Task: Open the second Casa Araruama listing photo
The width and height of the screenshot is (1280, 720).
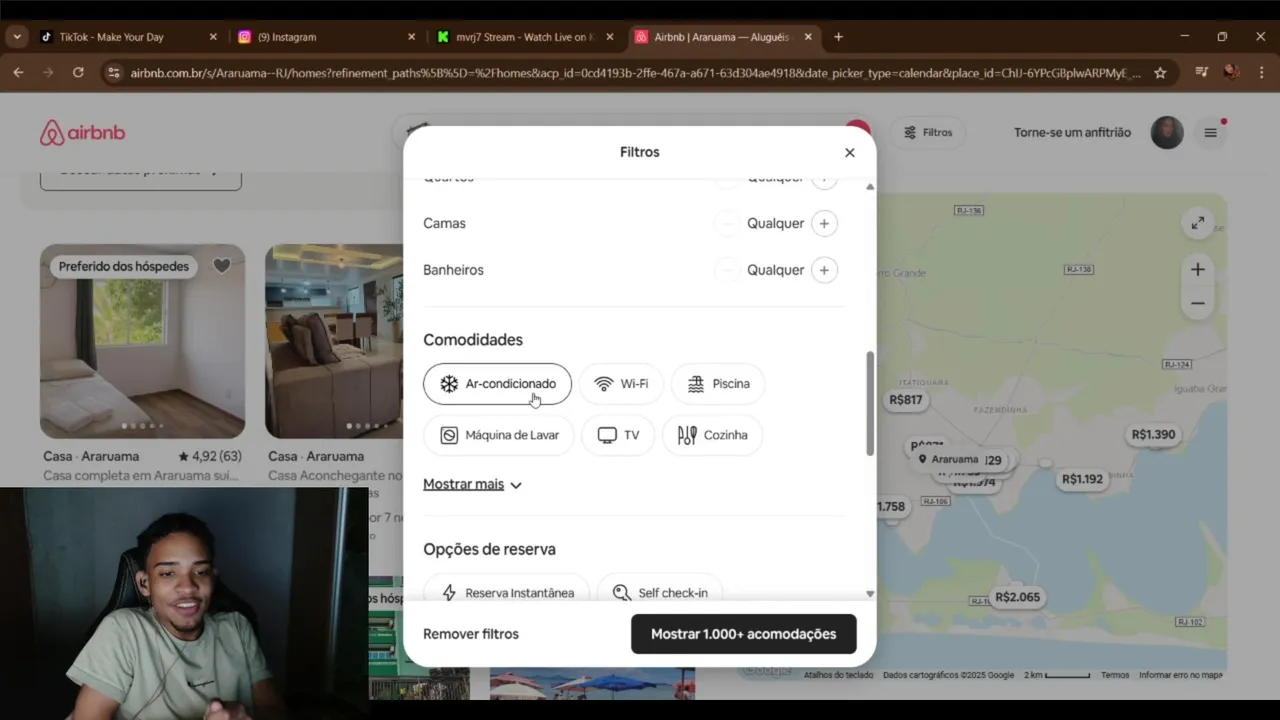Action: (x=334, y=341)
